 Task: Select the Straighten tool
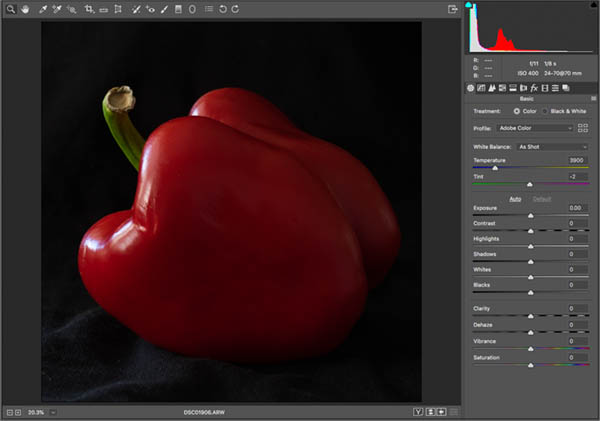(104, 10)
